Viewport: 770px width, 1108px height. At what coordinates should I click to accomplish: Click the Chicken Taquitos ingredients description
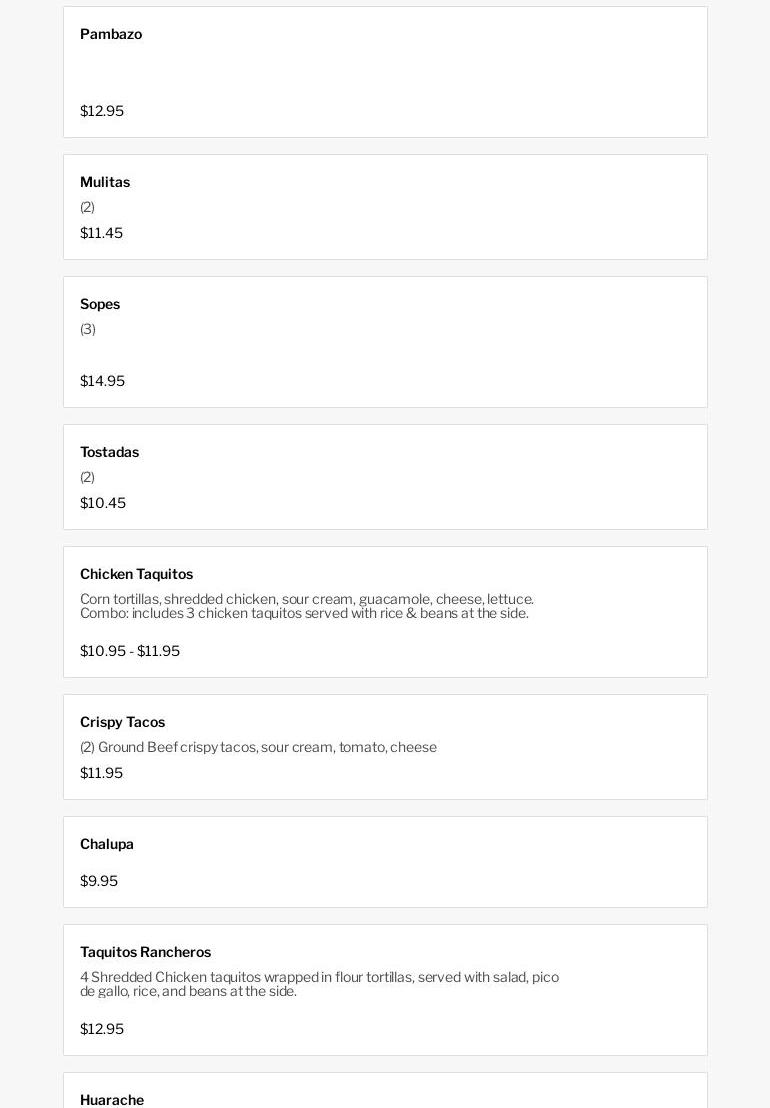[x=306, y=606]
